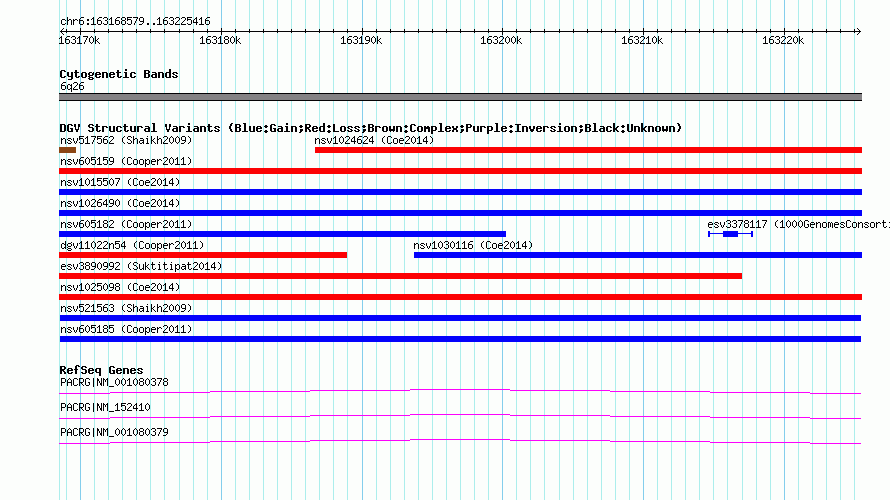This screenshot has height=500, width=890.
Task: Click the Cytogenetic Bands track title
Action: pyautogui.click(x=119, y=74)
